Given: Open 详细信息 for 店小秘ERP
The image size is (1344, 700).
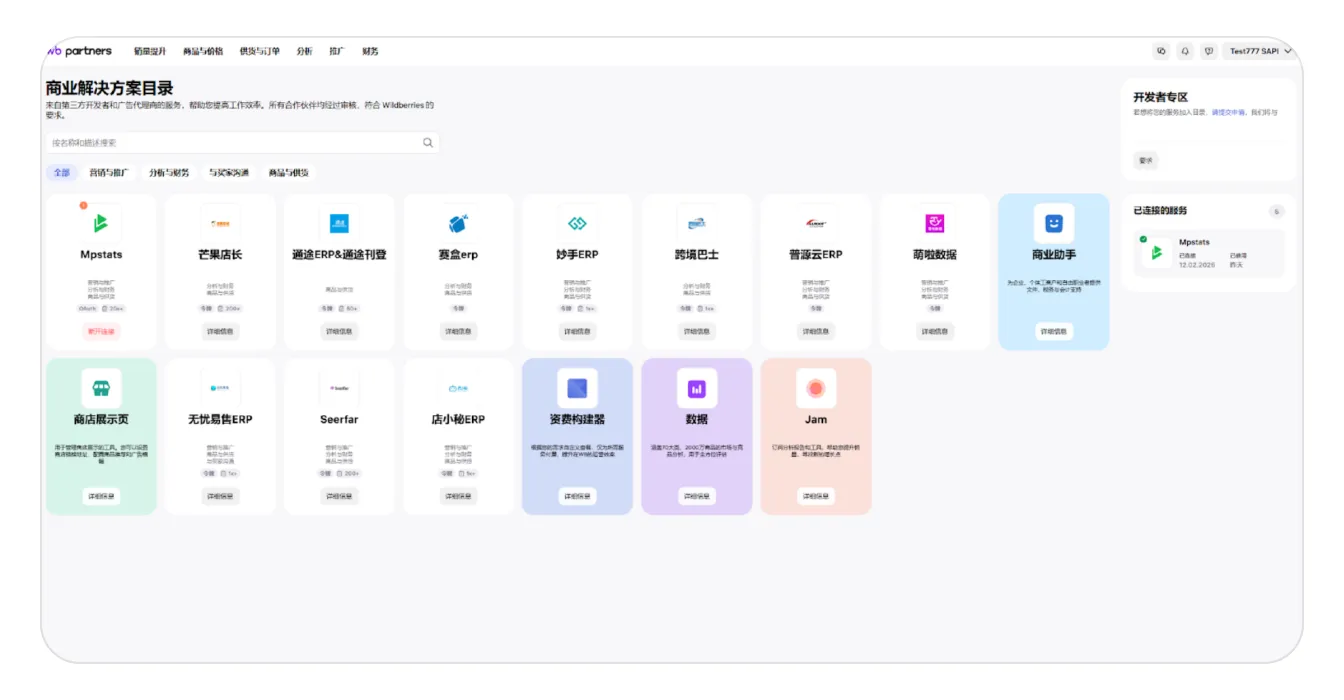Looking at the screenshot, I should coord(458,496).
